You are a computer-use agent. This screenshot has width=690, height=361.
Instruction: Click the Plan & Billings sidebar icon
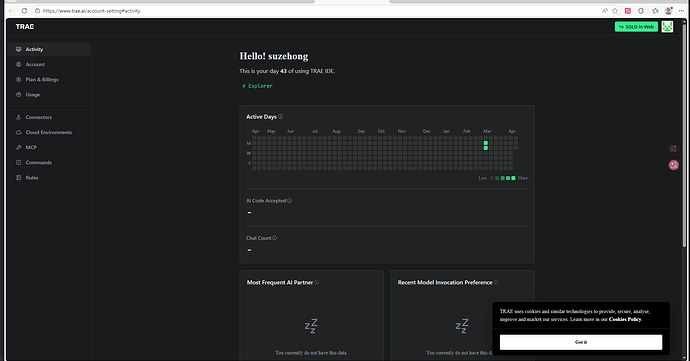(x=18, y=79)
